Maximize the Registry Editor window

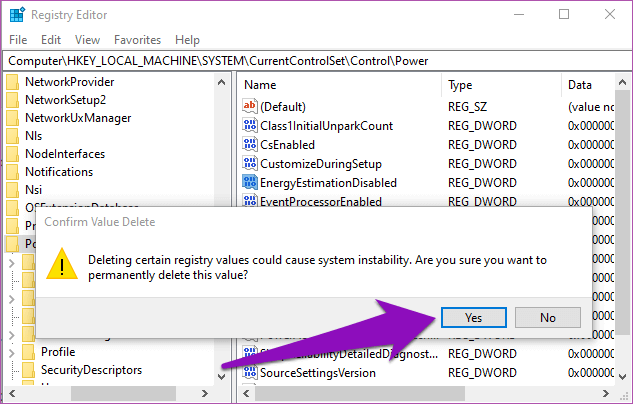coord(564,15)
